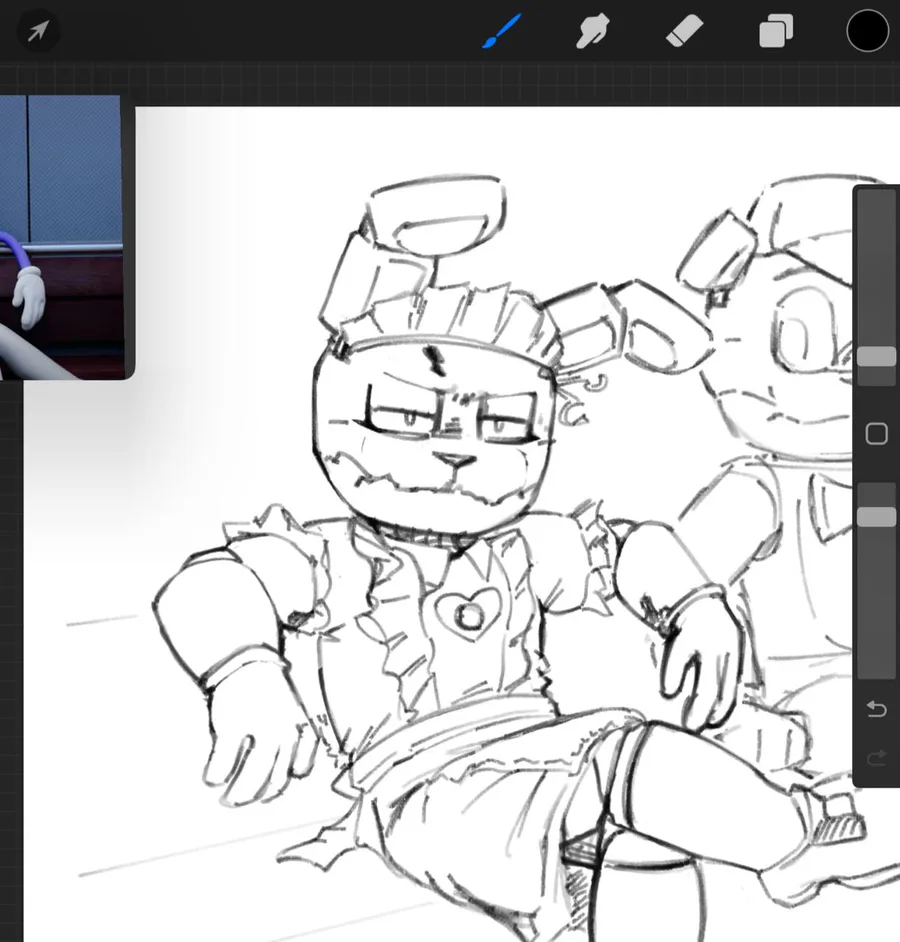900x942 pixels.
Task: Open the black active color swatch
Action: [868, 31]
